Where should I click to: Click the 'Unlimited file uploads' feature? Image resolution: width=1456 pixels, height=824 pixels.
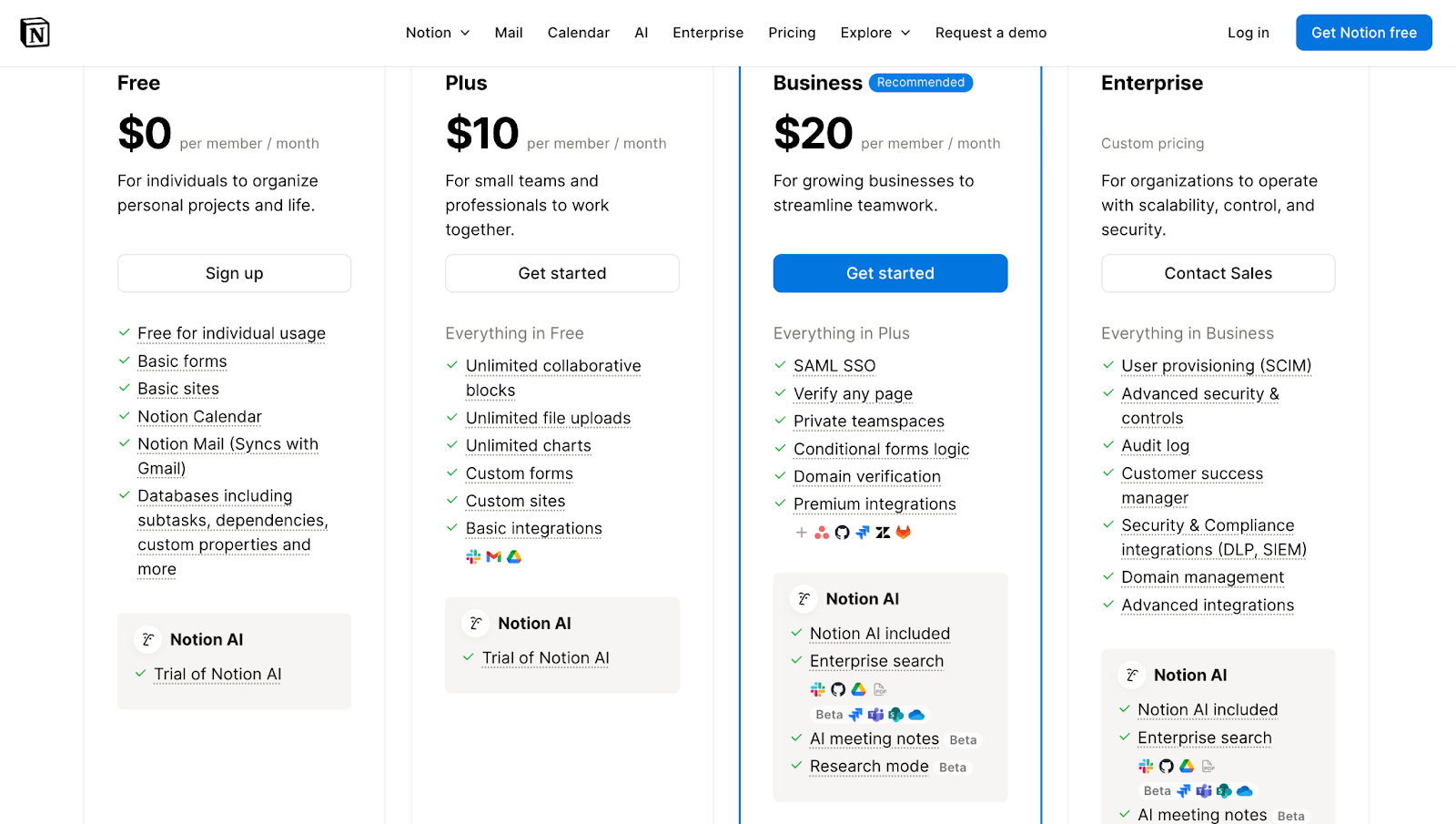(x=548, y=418)
